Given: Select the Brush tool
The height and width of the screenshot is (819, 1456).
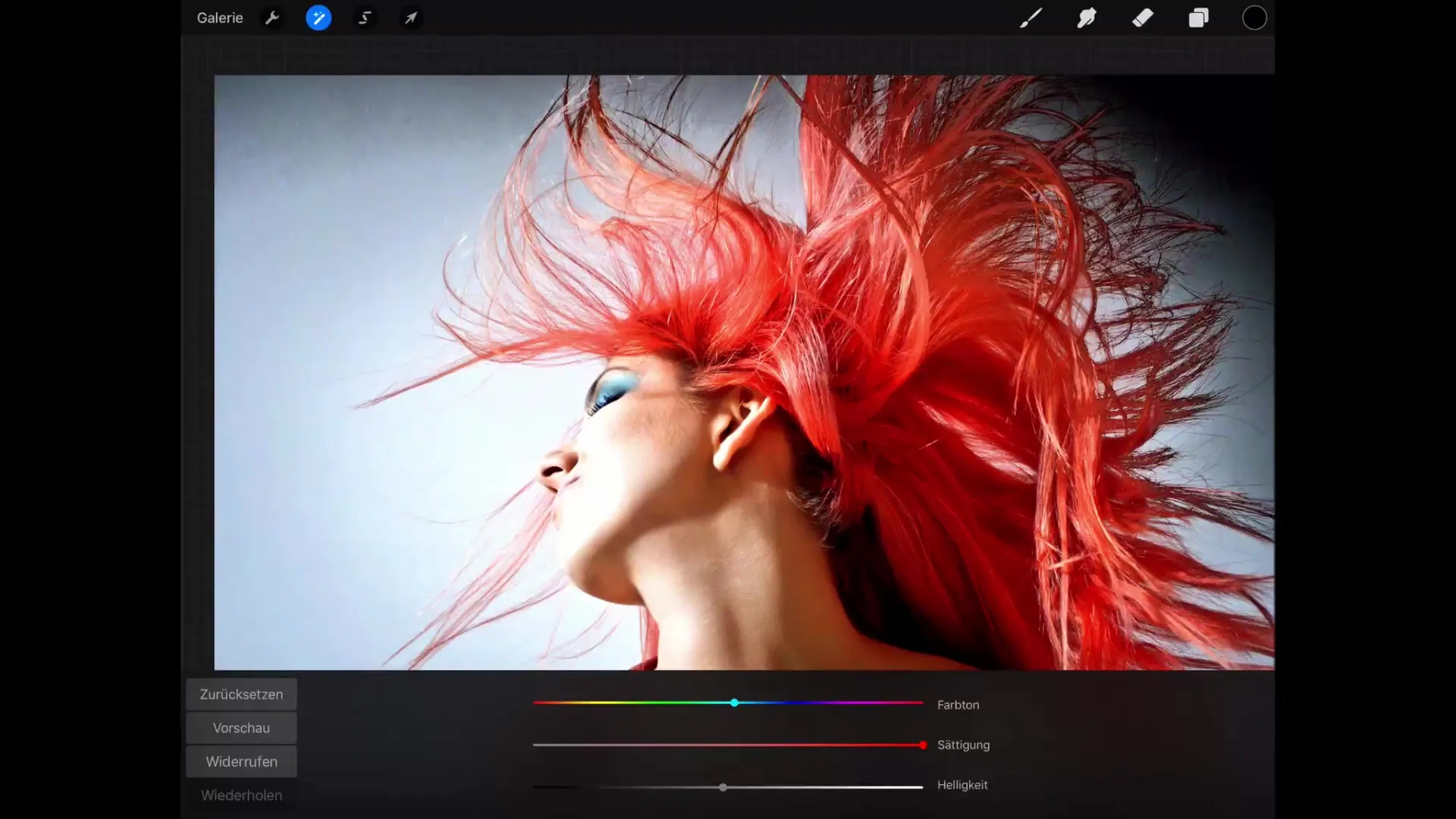Looking at the screenshot, I should pyautogui.click(x=1031, y=17).
